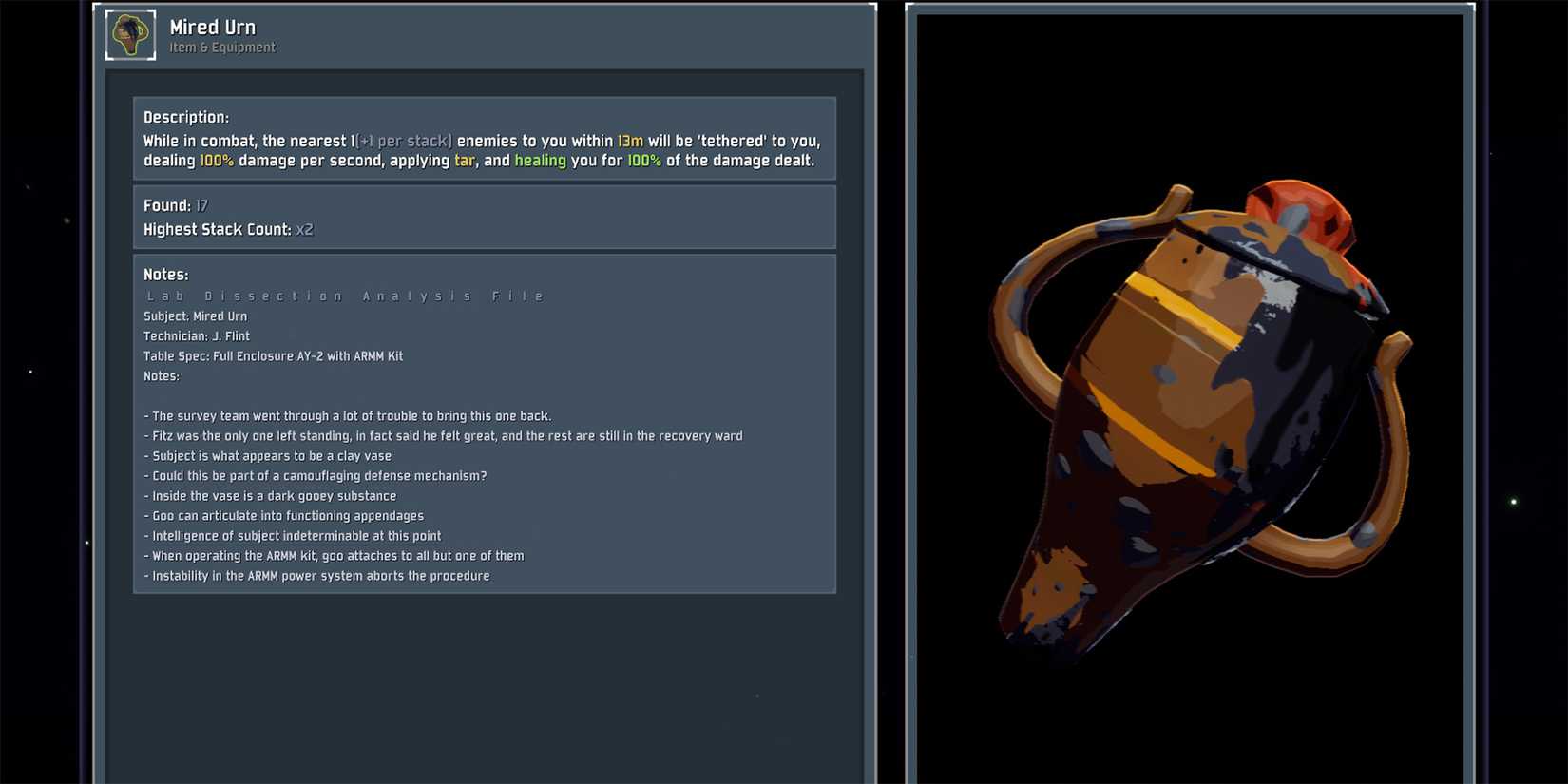Click the 'appears to be a clay vase' note
Image resolution: width=1568 pixels, height=784 pixels.
point(267,456)
